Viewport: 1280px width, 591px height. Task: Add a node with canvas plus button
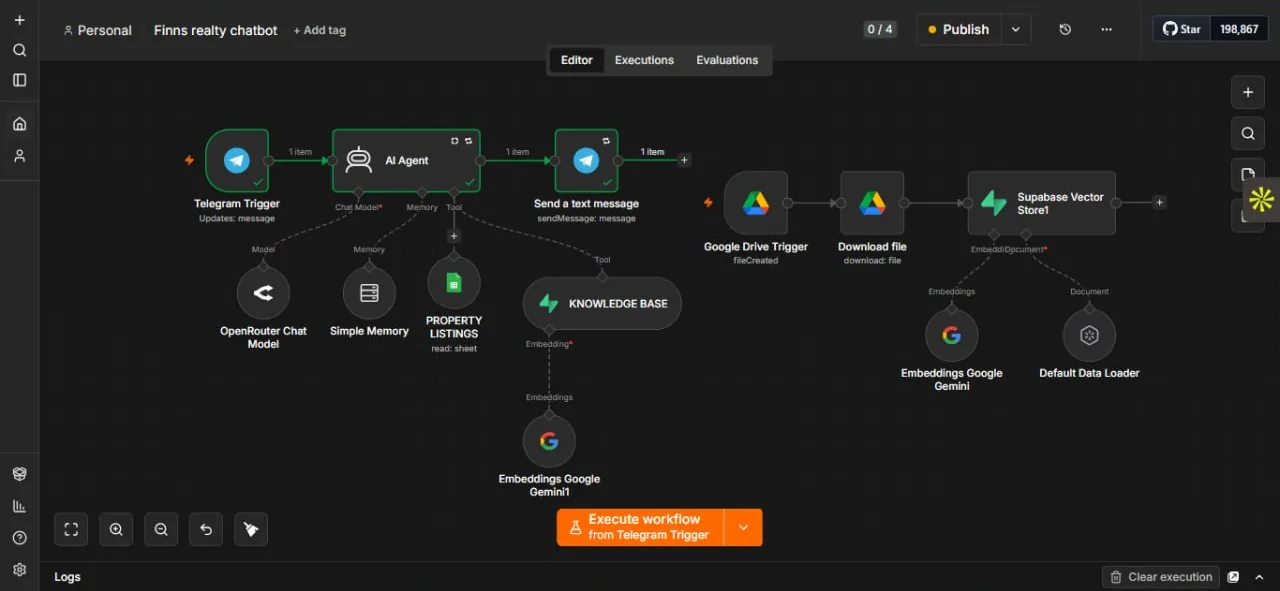tap(1247, 92)
